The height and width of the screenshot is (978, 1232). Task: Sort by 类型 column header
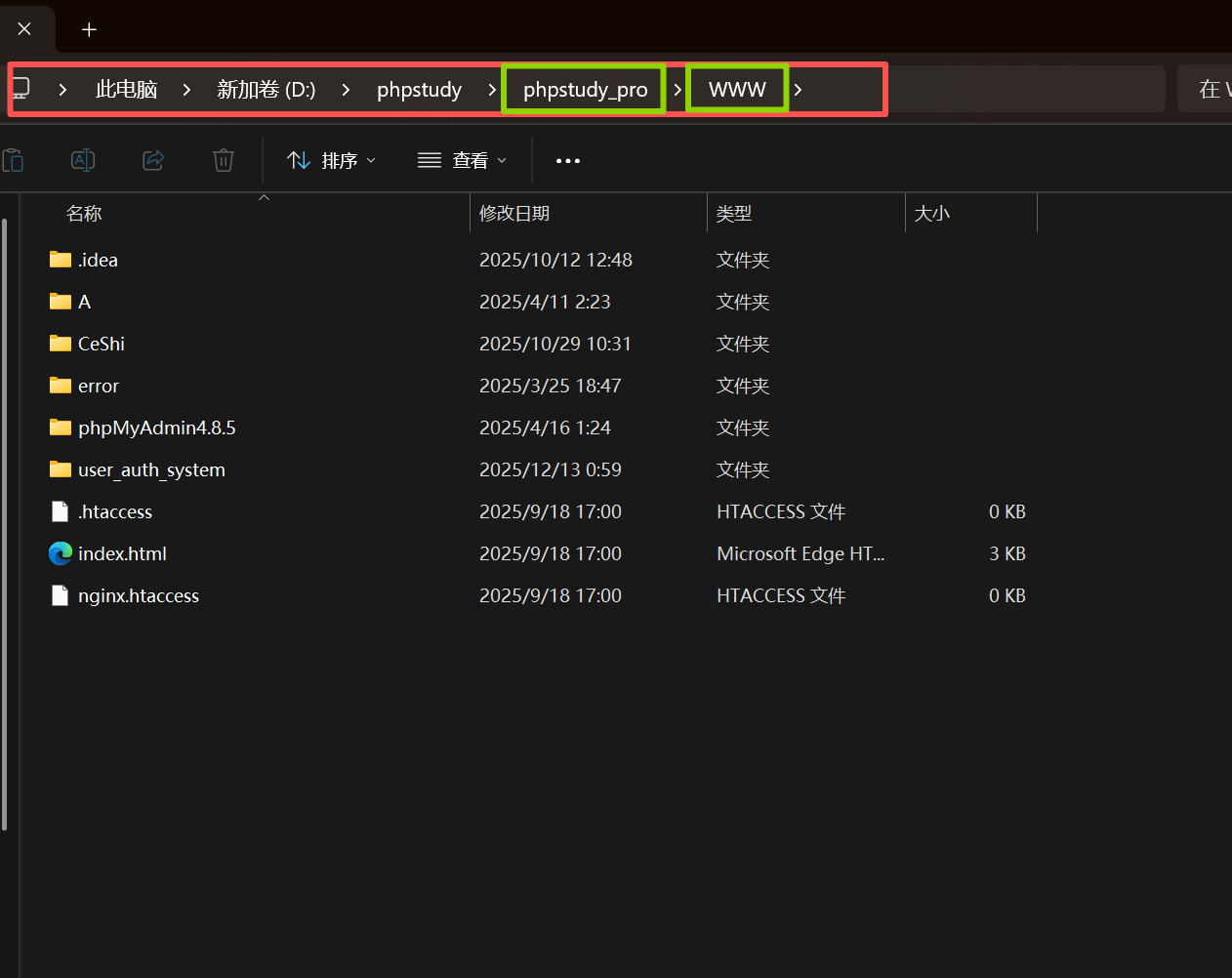point(734,214)
